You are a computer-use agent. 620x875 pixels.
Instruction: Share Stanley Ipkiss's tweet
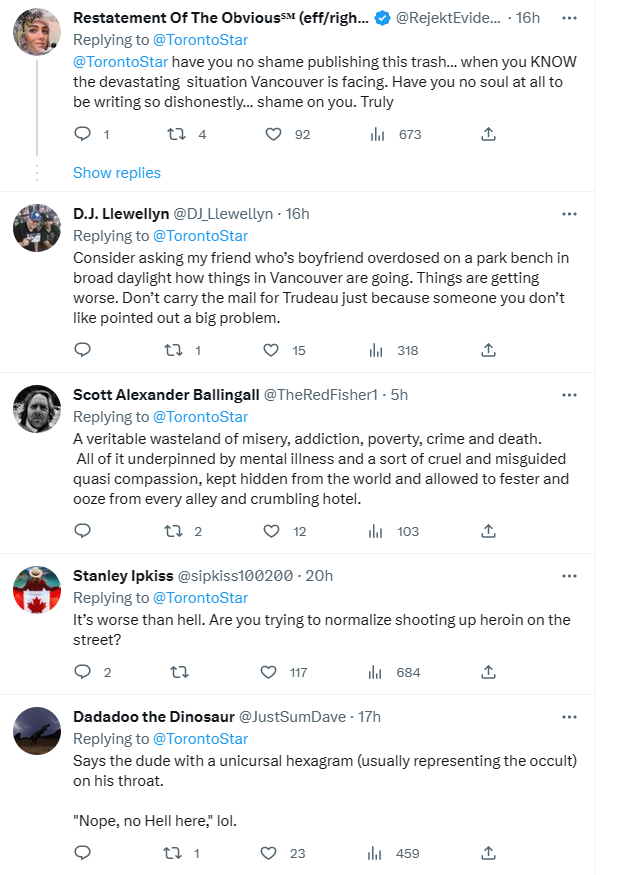488,672
